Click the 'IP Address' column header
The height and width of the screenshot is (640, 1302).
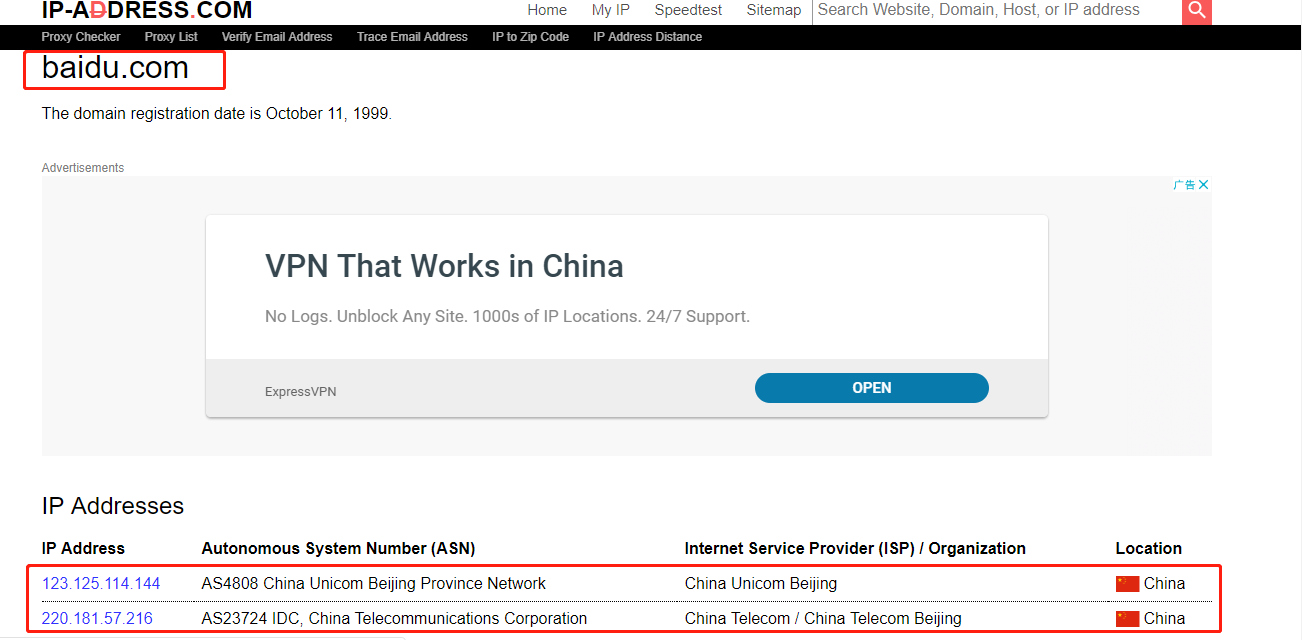(x=83, y=549)
